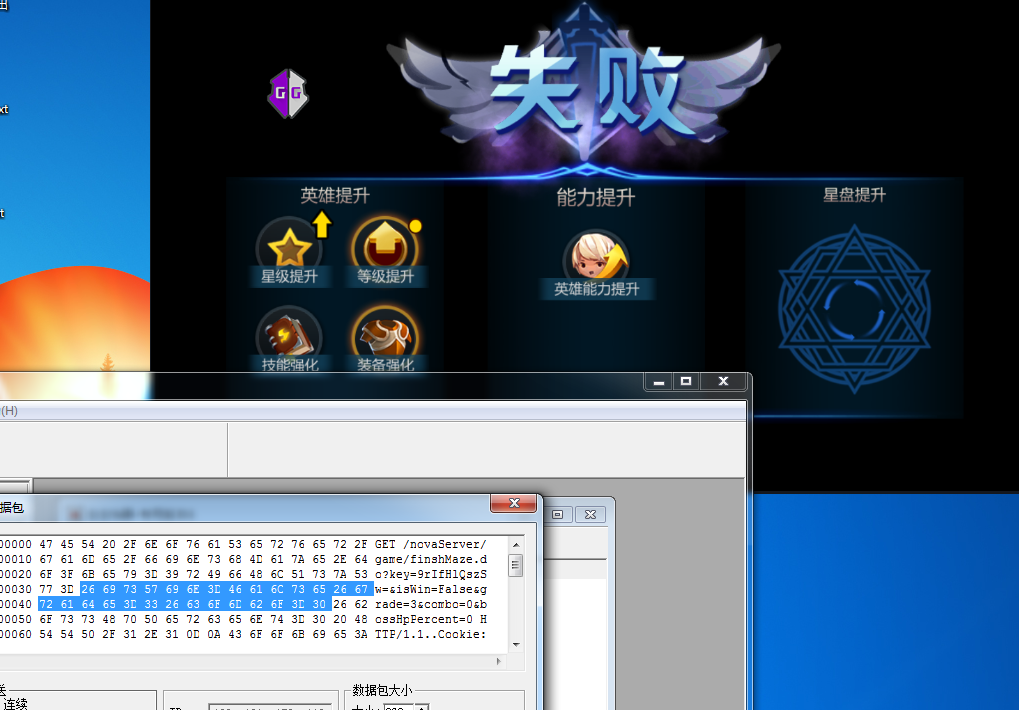This screenshot has height=710, width=1019.
Task: Click the hex view scroll-up arrow
Action: pyautogui.click(x=516, y=545)
